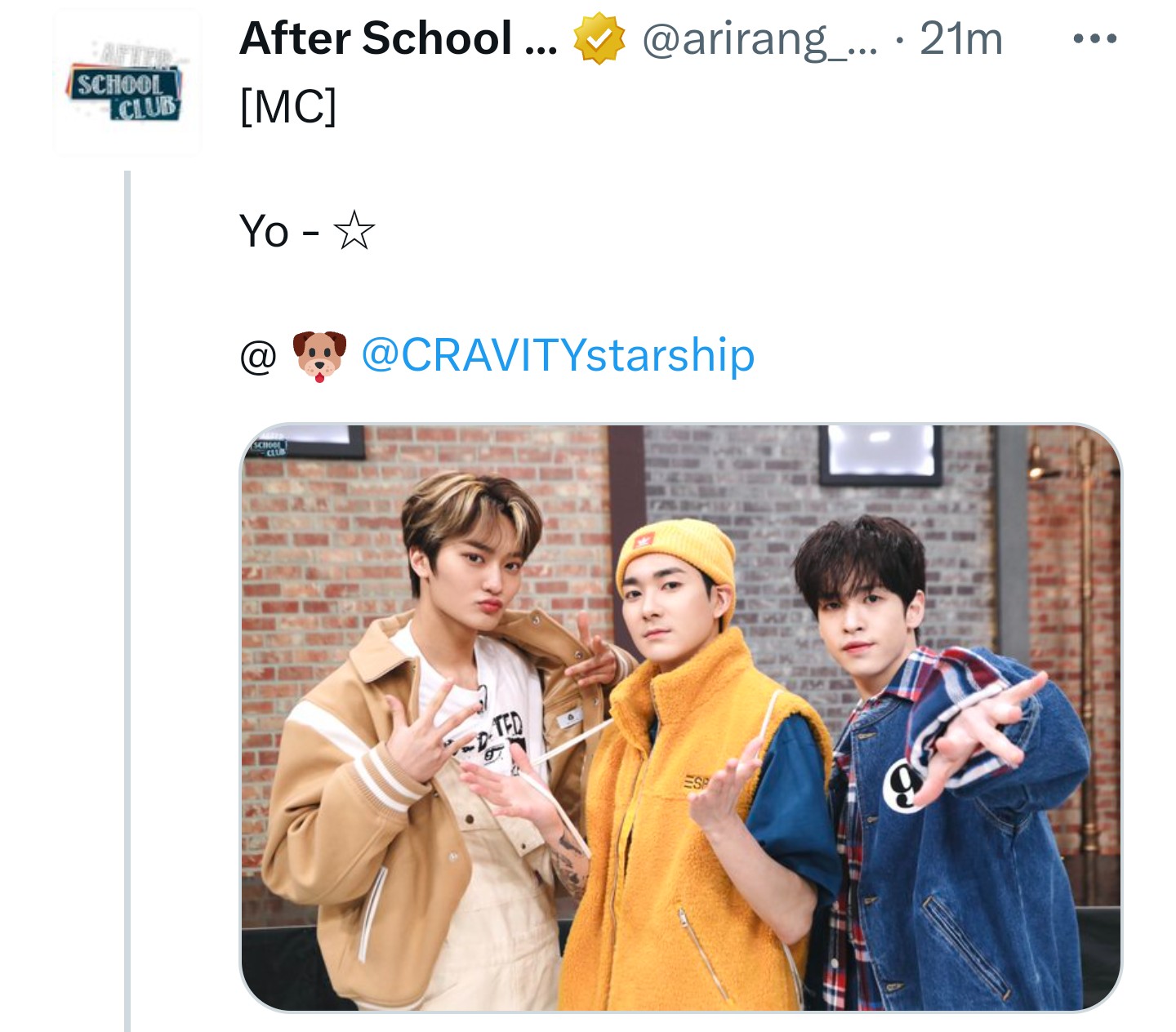Click the gold verified badge
The width and height of the screenshot is (1176, 1032).
[x=599, y=38]
